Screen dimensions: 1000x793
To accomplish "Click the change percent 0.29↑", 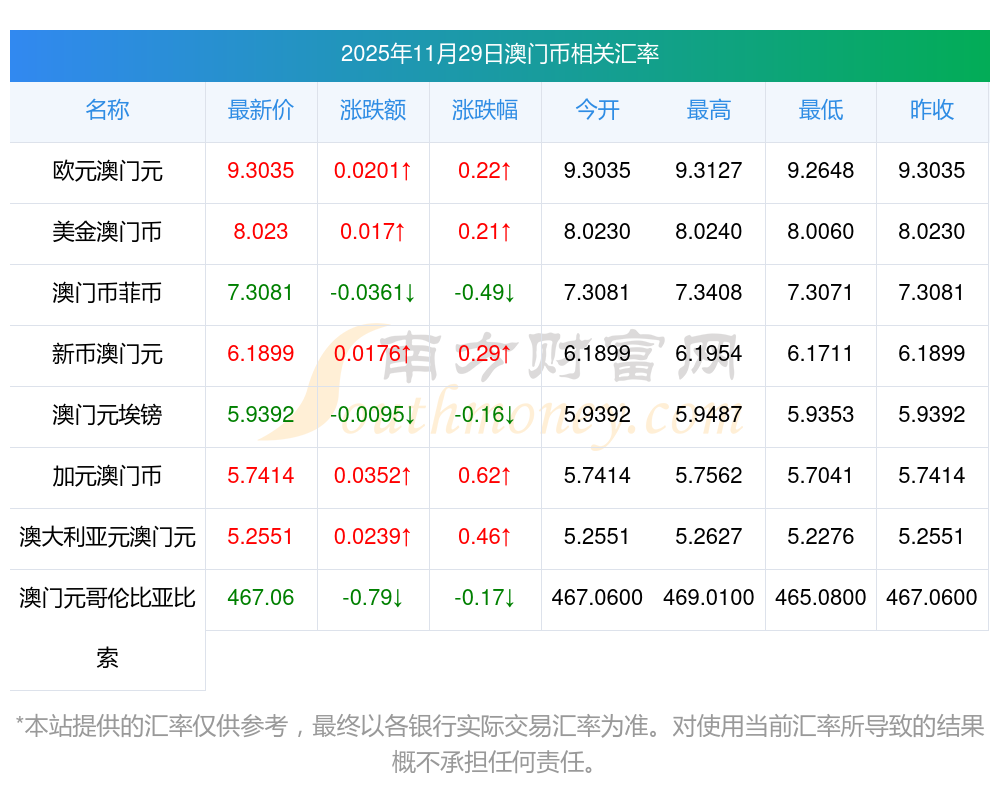I will pyautogui.click(x=485, y=353).
